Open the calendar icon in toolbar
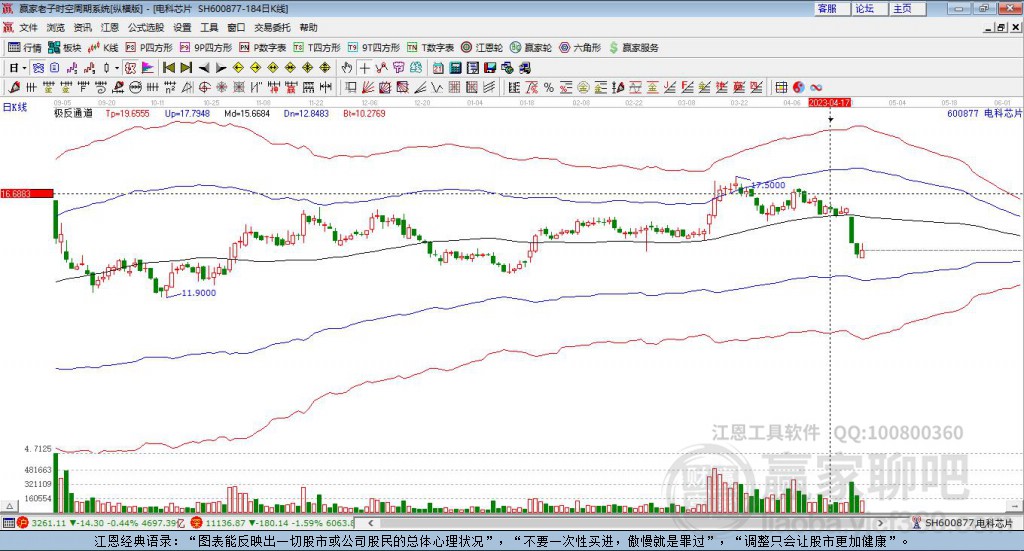Image resolution: width=1024 pixels, height=551 pixels. [x=438, y=68]
